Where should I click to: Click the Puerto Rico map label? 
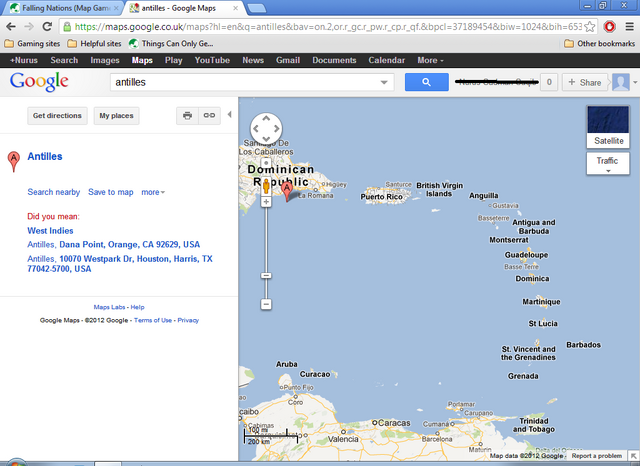click(382, 197)
